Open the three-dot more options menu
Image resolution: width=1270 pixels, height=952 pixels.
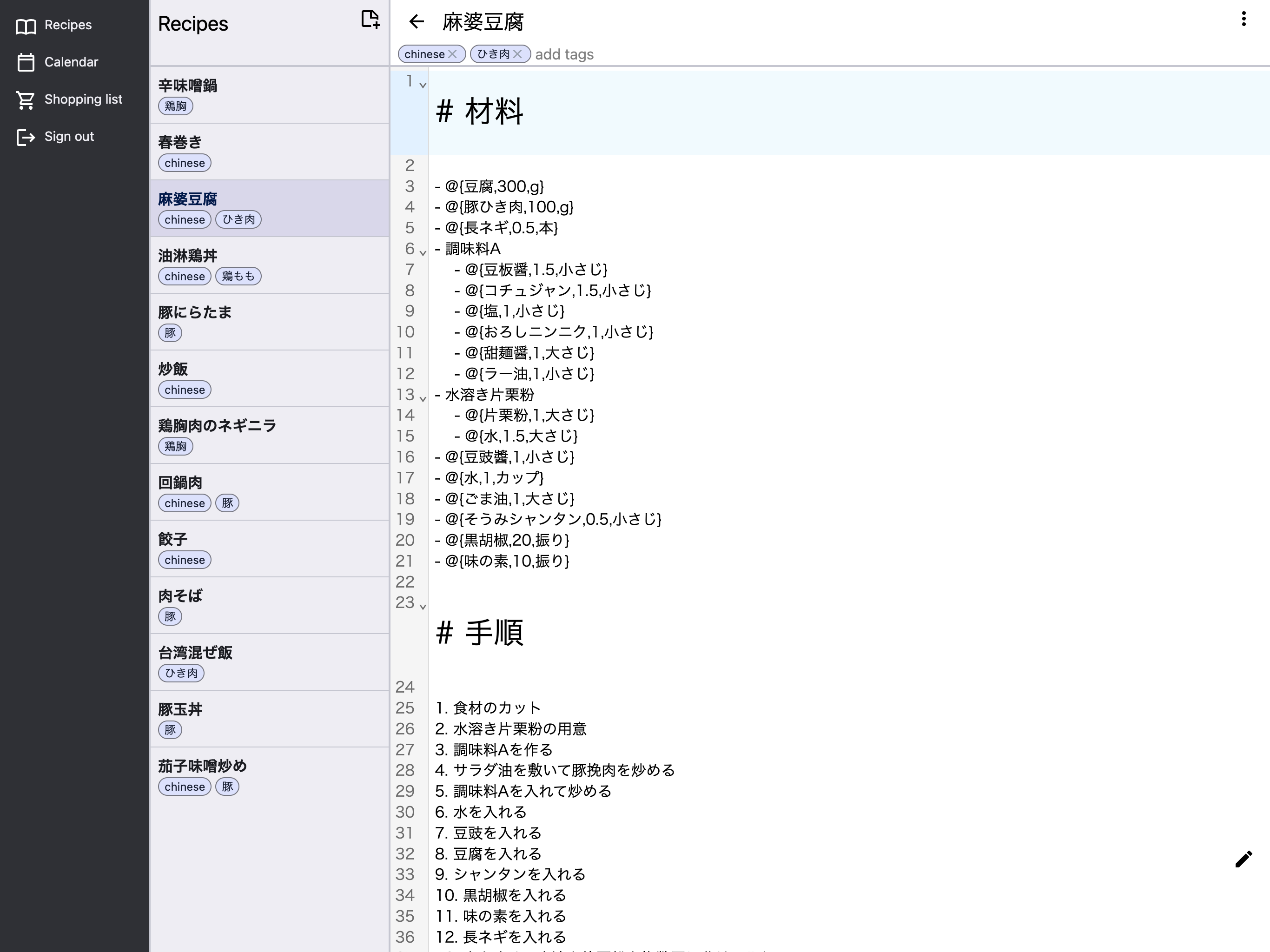click(1244, 20)
